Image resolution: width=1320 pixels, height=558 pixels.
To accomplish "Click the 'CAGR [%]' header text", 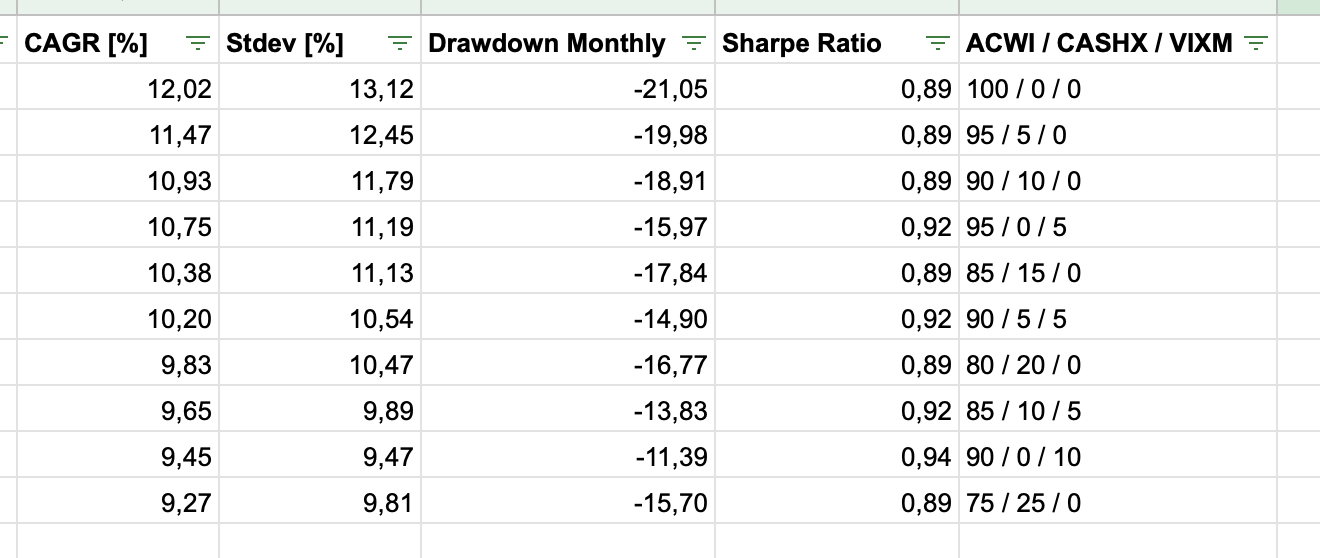I will pyautogui.click(x=86, y=43).
